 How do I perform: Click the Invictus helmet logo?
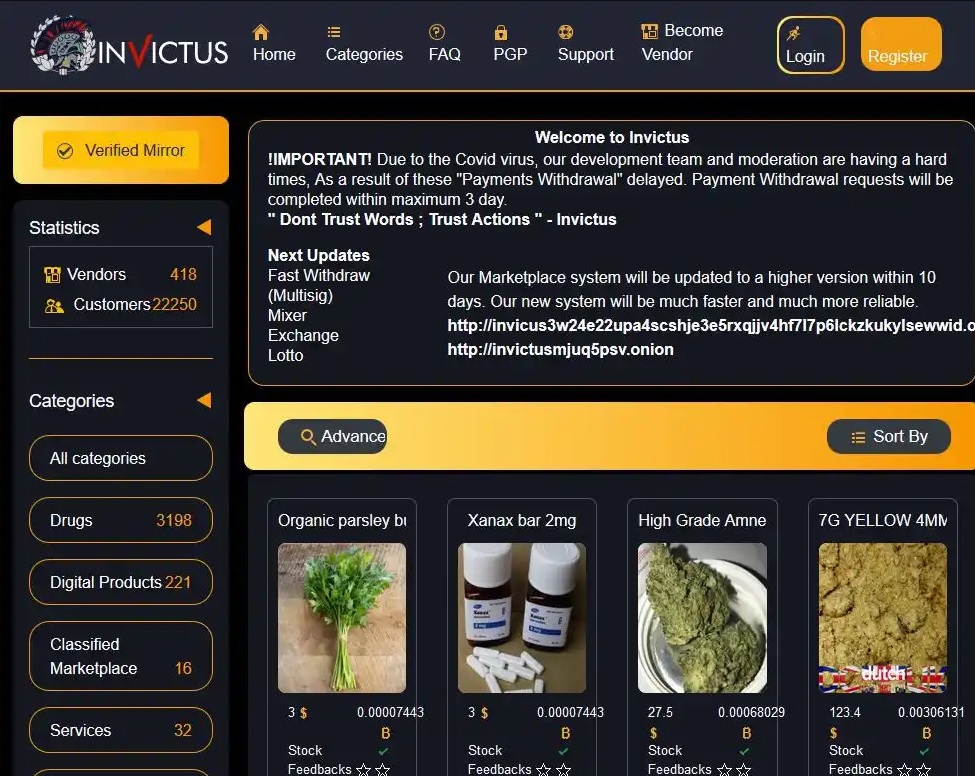(63, 45)
